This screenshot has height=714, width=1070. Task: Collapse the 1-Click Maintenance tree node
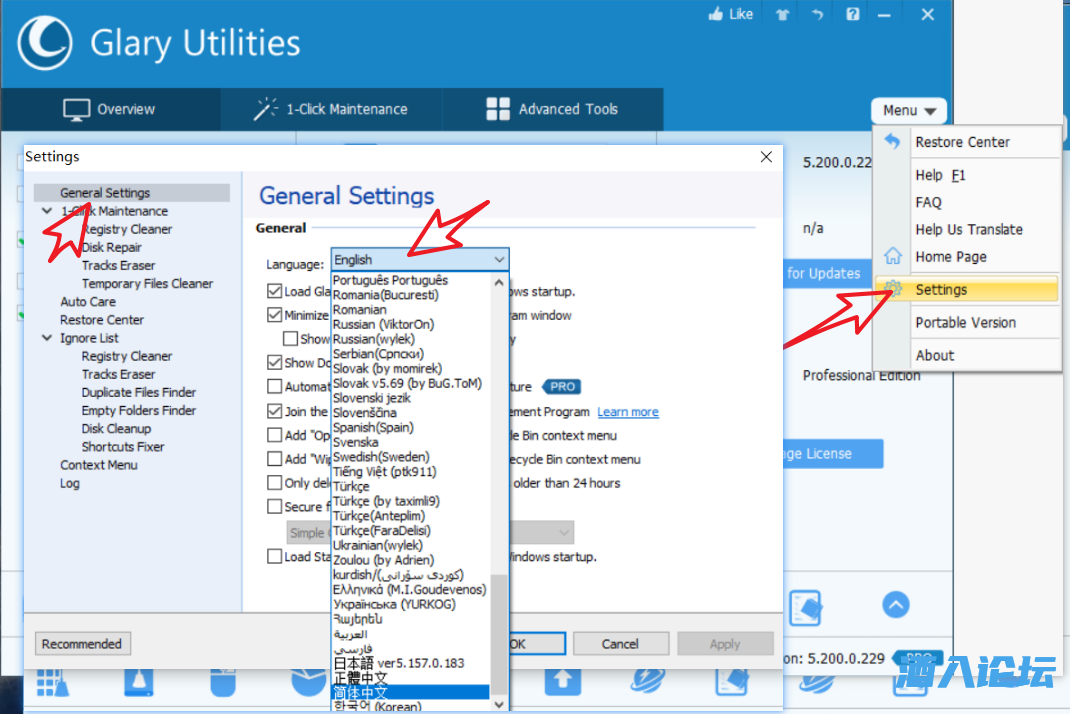(x=47, y=211)
